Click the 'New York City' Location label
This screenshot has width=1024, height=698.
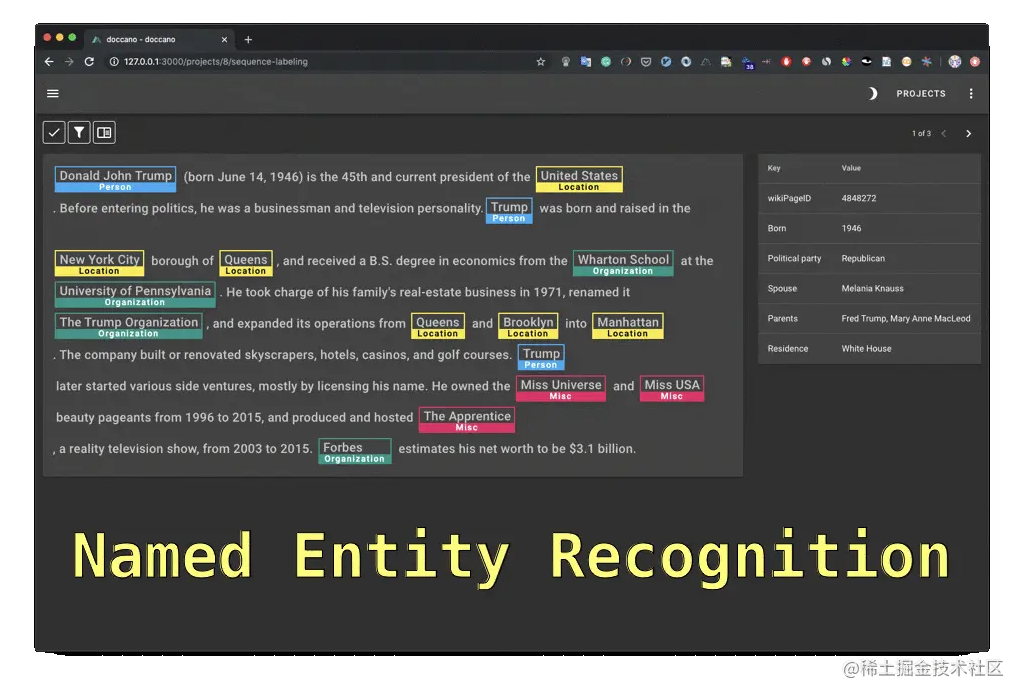99,263
